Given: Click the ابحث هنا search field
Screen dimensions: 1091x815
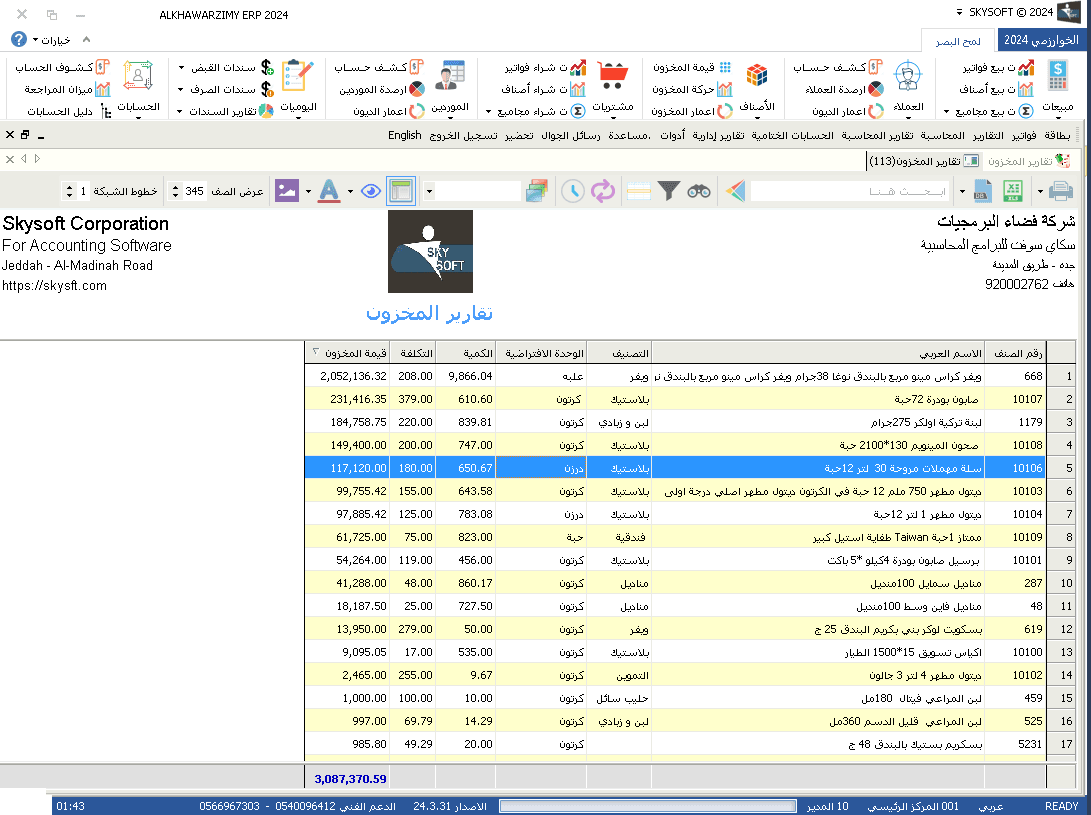Looking at the screenshot, I should [850, 191].
